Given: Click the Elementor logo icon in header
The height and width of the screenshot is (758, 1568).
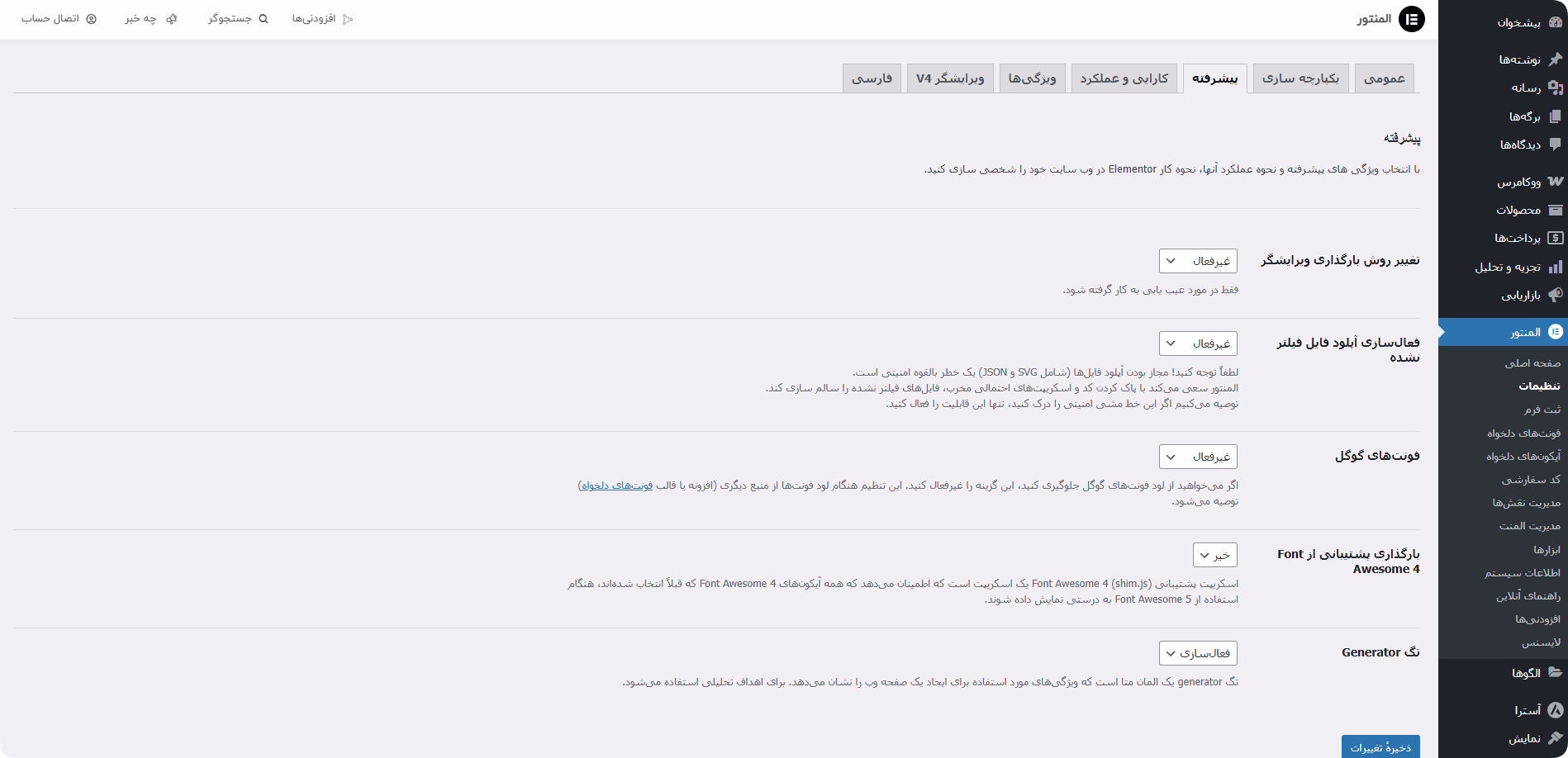Looking at the screenshot, I should 1412,19.
